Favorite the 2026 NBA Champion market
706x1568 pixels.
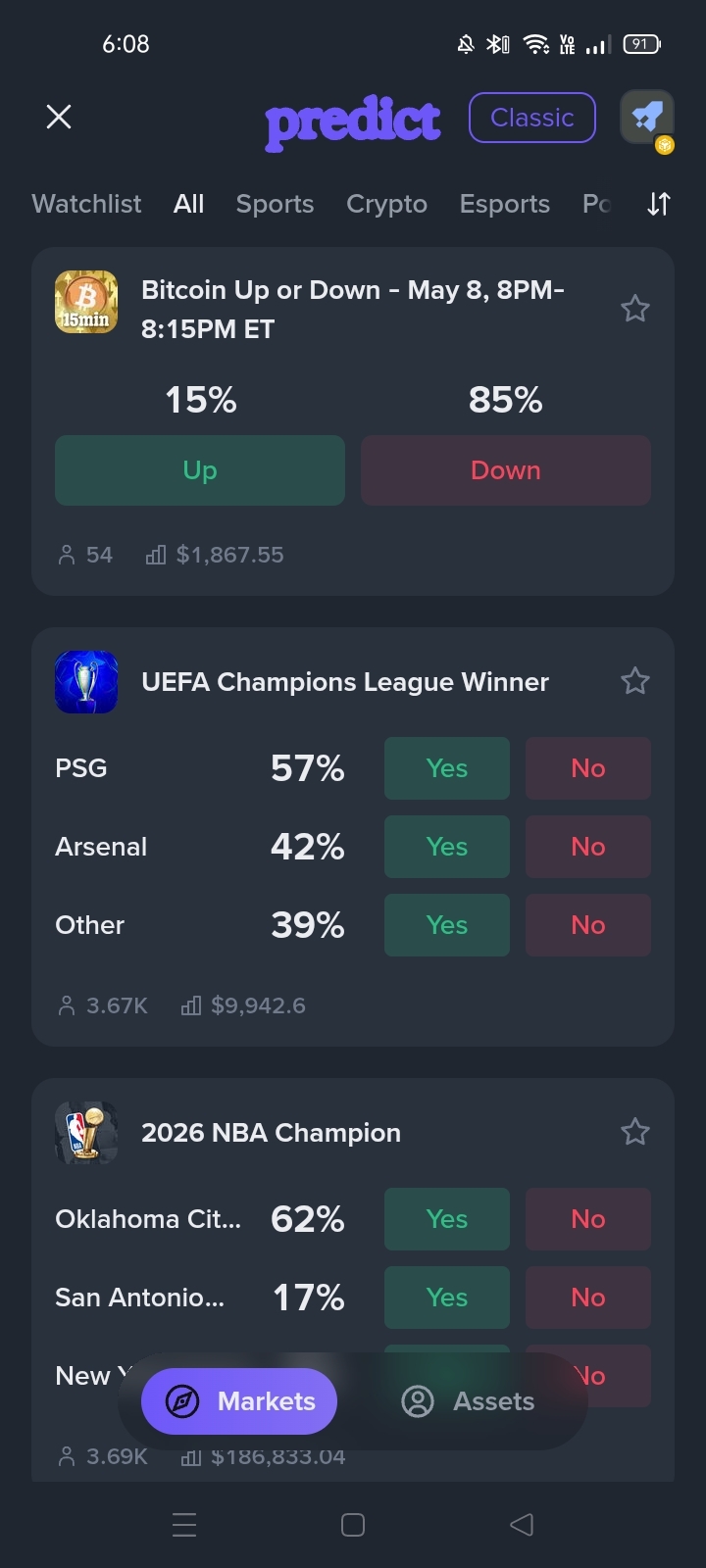pyautogui.click(x=635, y=1132)
